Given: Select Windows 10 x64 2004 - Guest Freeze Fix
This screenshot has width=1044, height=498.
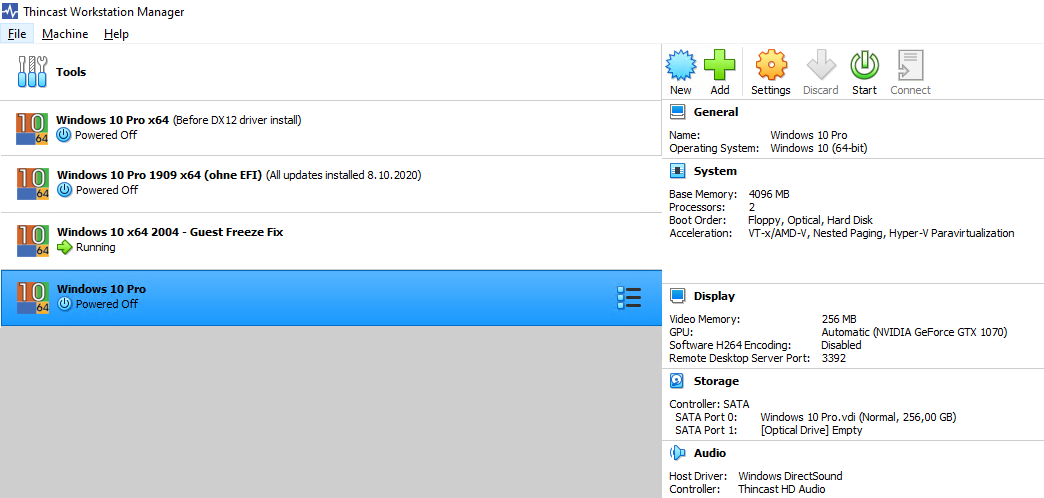Looking at the screenshot, I should (x=331, y=241).
